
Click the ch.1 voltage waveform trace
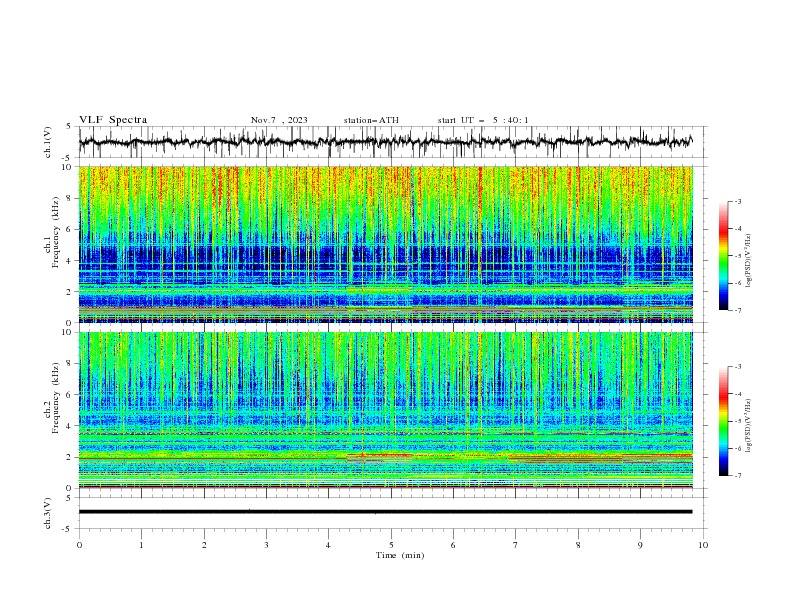click(385, 142)
